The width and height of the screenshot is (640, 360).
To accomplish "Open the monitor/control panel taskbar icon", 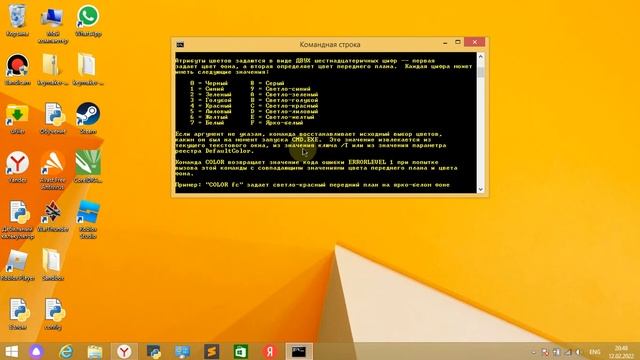I will tap(182, 351).
